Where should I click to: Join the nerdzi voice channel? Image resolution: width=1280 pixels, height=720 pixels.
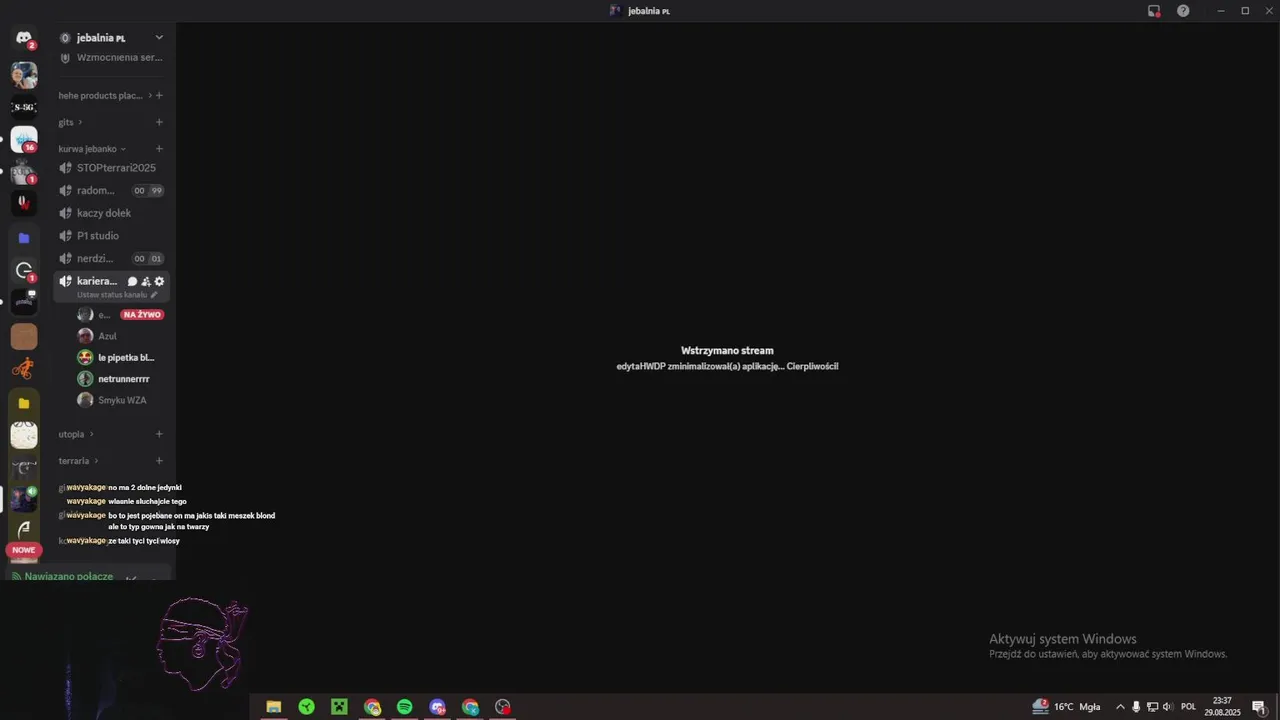[x=111, y=258]
